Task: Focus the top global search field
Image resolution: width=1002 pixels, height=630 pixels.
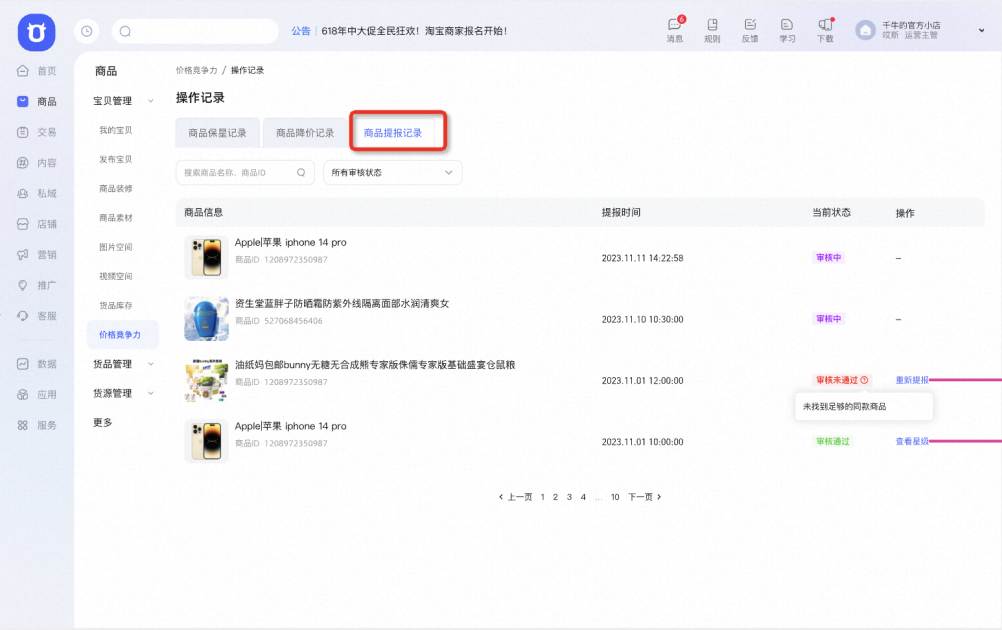Action: [x=195, y=31]
